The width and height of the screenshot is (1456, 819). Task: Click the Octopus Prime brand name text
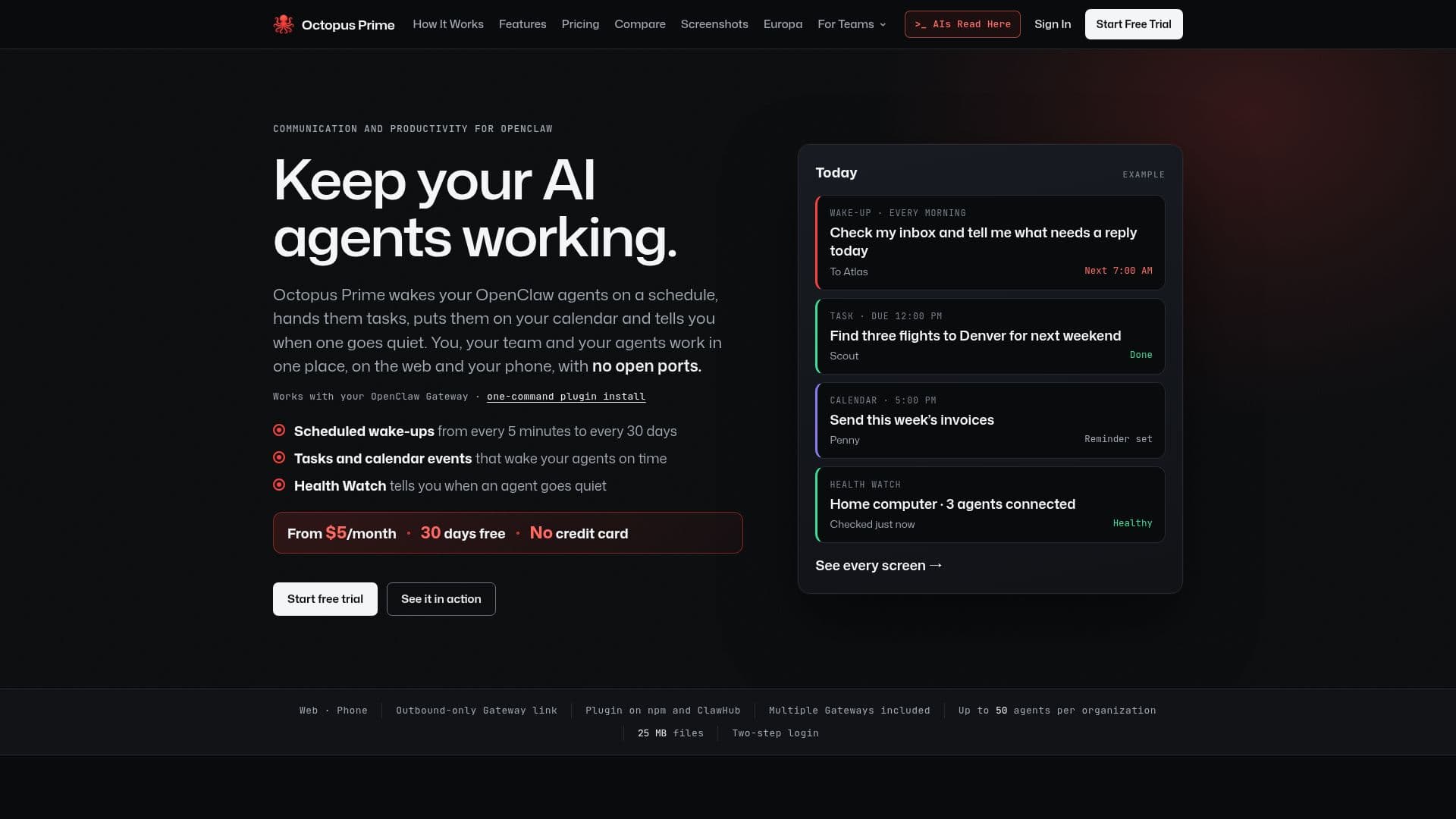coord(348,25)
